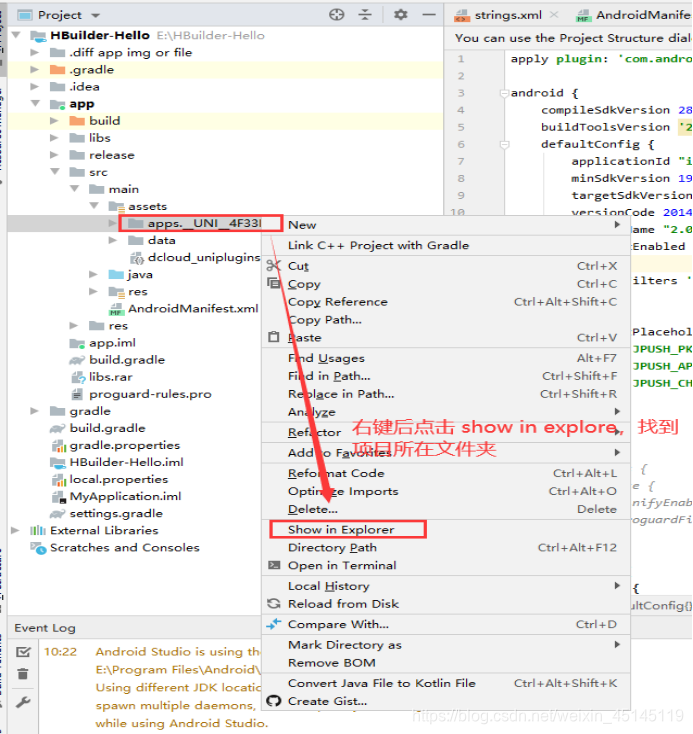
Task: Expand the data folder
Action: click(112, 240)
